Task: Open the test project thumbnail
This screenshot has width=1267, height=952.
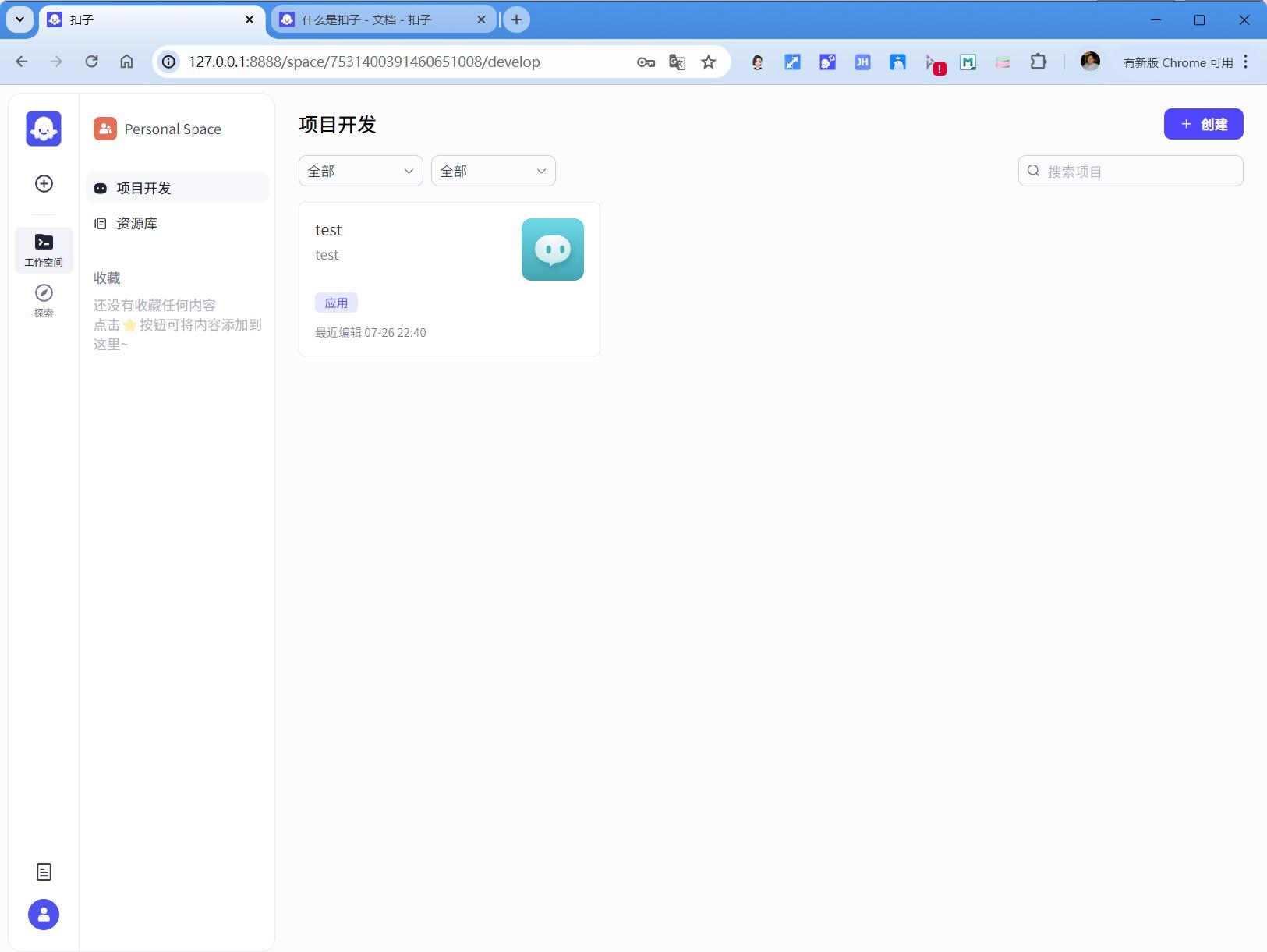Action: (552, 250)
